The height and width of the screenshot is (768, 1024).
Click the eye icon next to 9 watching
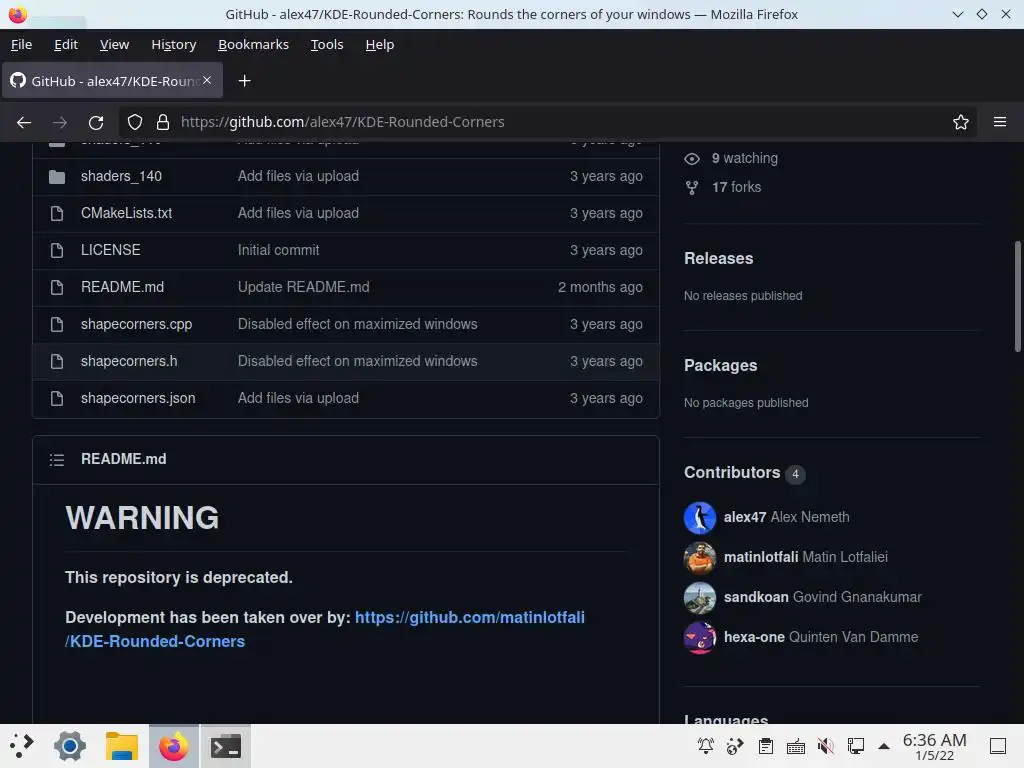(692, 159)
